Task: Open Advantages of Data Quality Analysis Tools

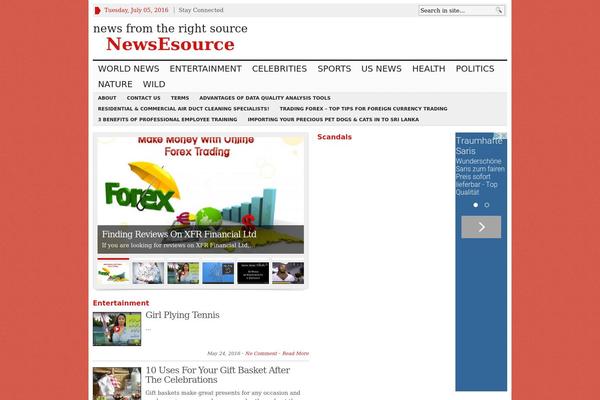Action: 265,98
